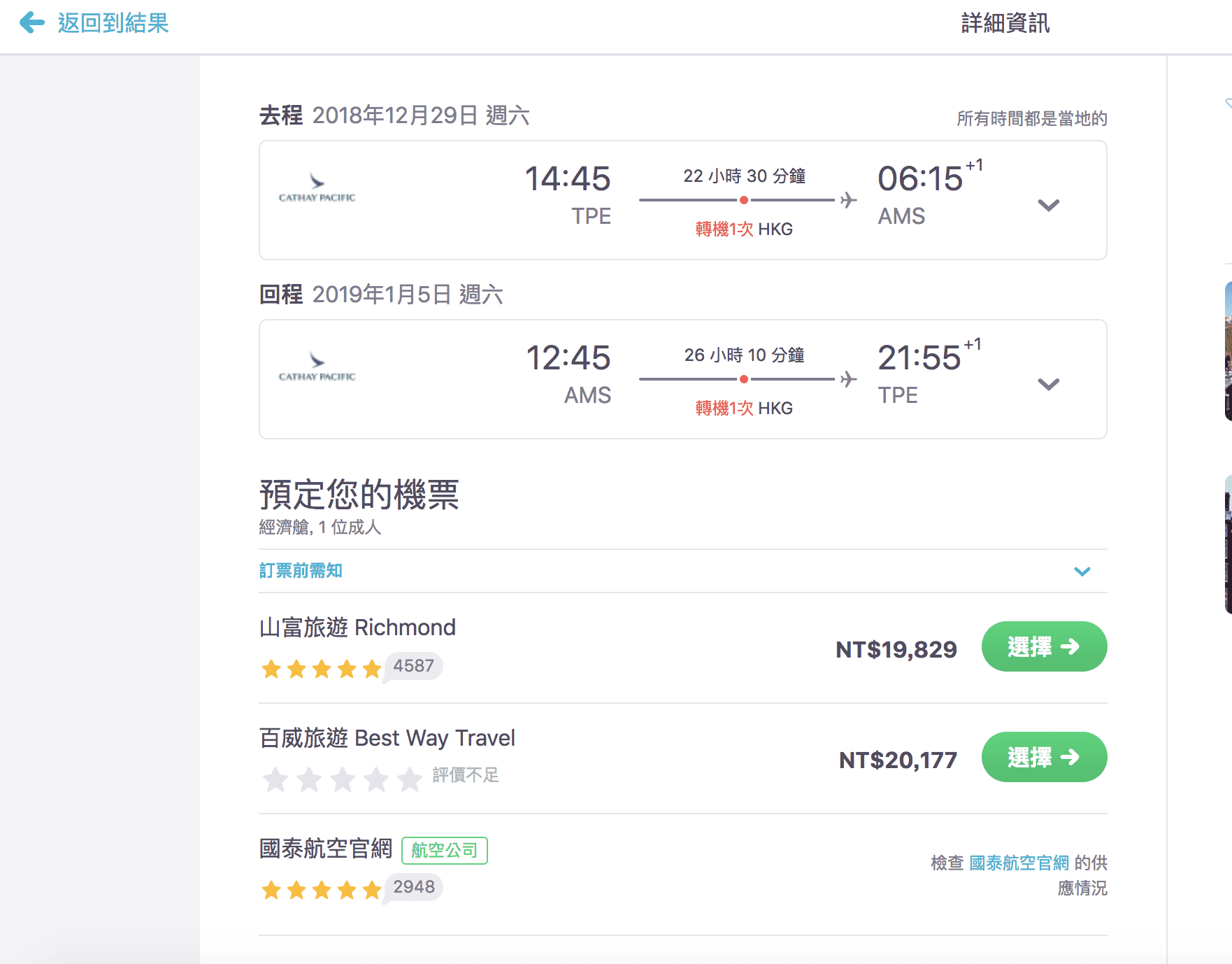Viewport: 1232px width, 964px height.
Task: Expand outbound TPE to AMS flight details
Action: 1048,205
